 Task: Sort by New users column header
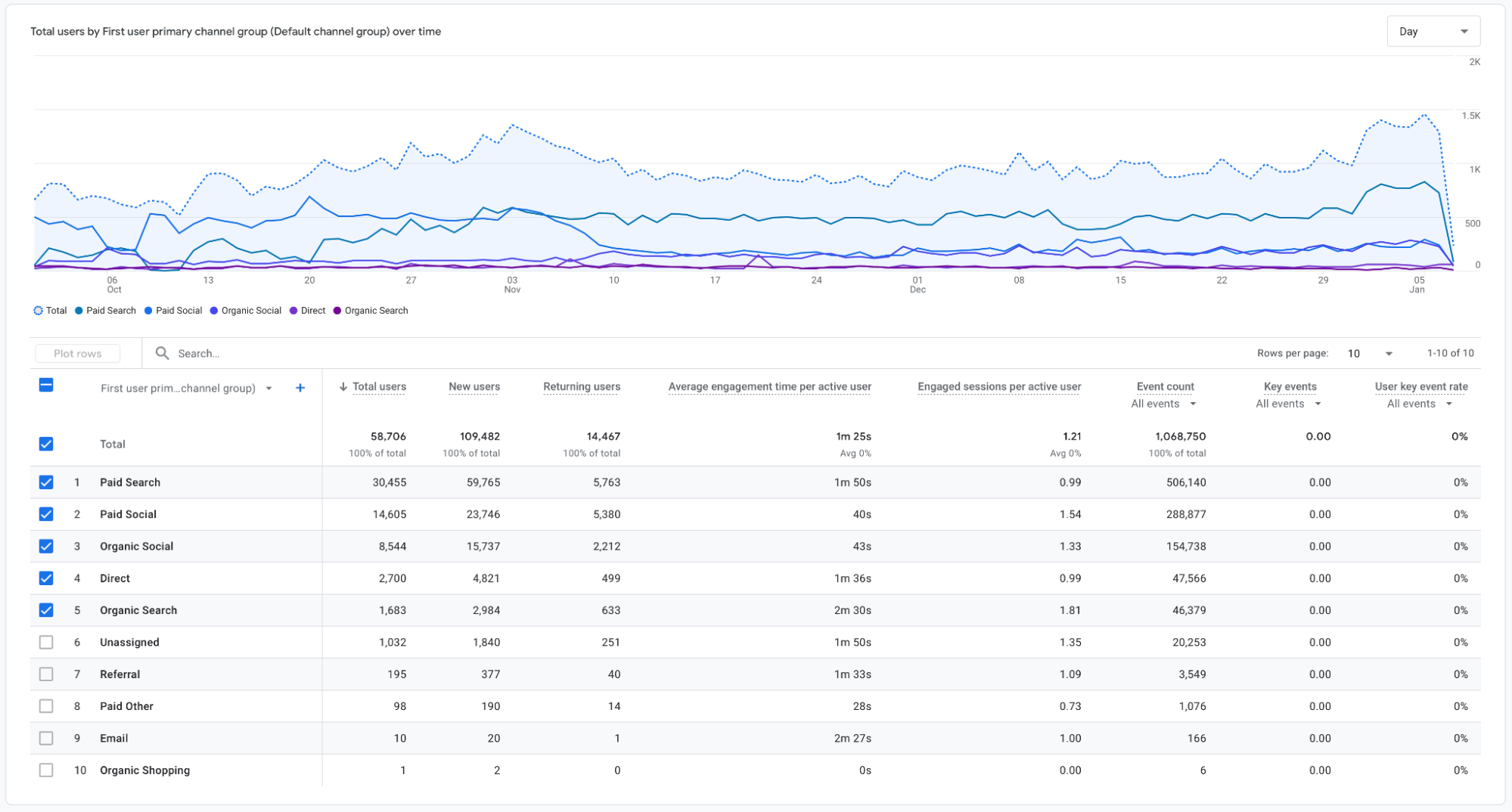click(x=474, y=386)
